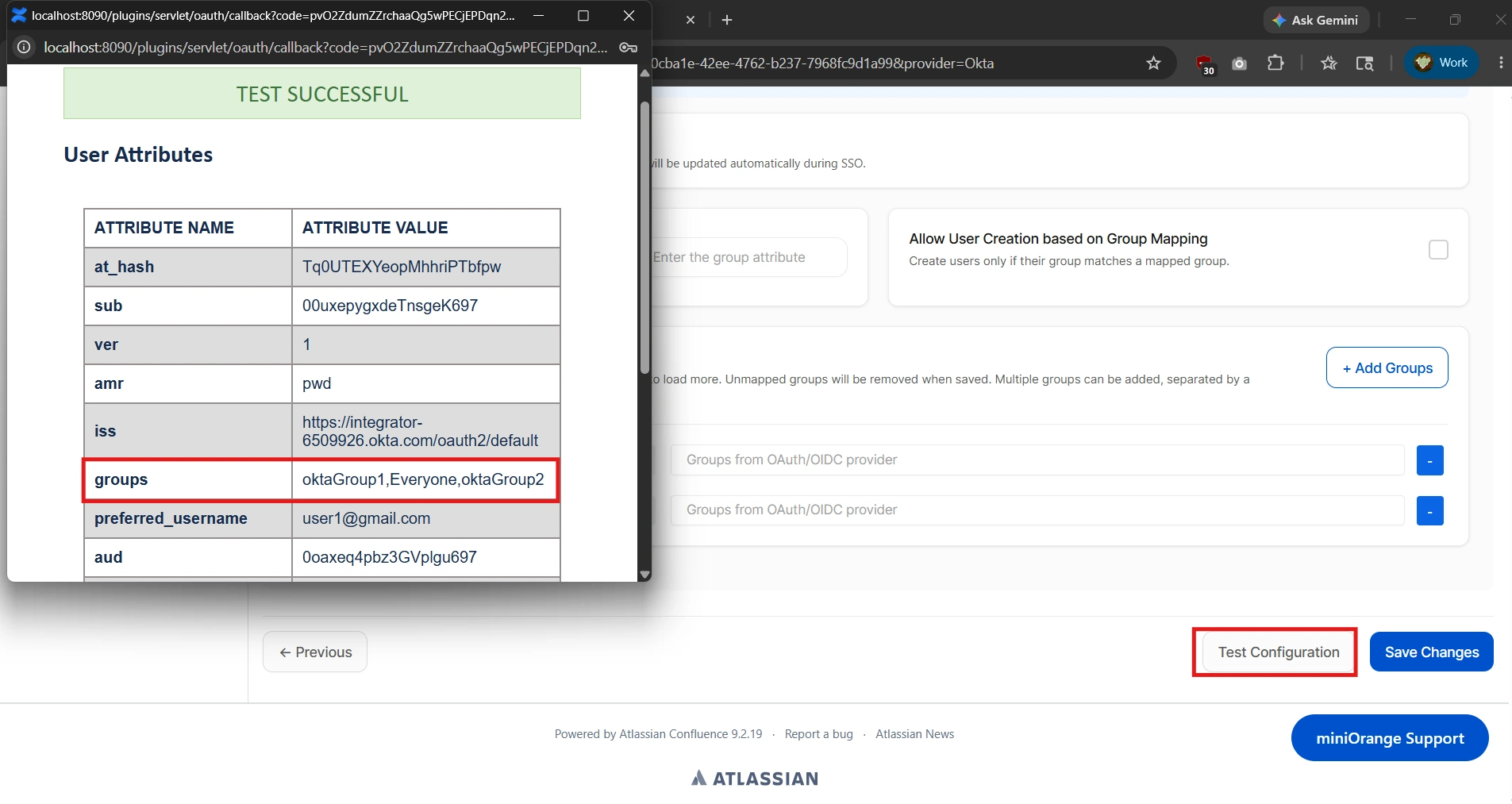Open a new tab with the plus button
Screen dimensions: 1512x804
(x=727, y=20)
